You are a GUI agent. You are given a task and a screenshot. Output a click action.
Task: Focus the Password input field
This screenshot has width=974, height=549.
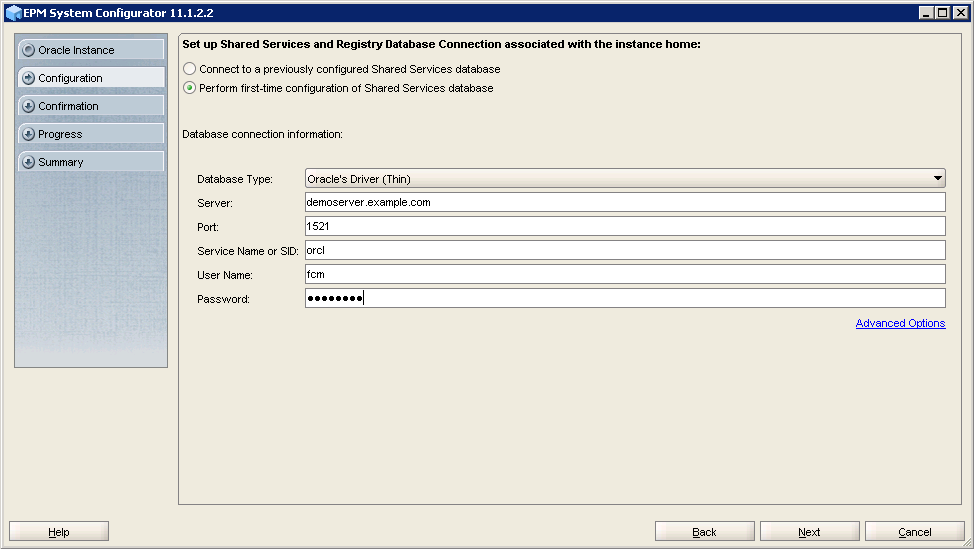click(625, 298)
